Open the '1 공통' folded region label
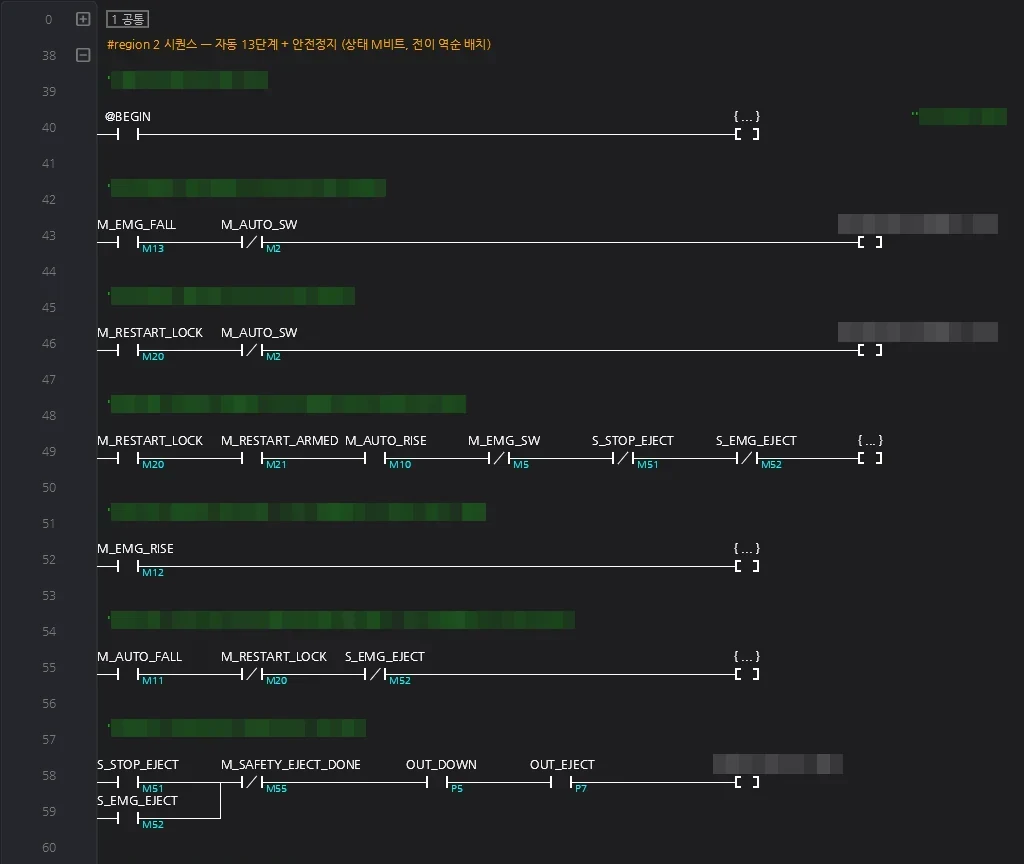Image resolution: width=1024 pixels, height=864 pixels. point(127,19)
